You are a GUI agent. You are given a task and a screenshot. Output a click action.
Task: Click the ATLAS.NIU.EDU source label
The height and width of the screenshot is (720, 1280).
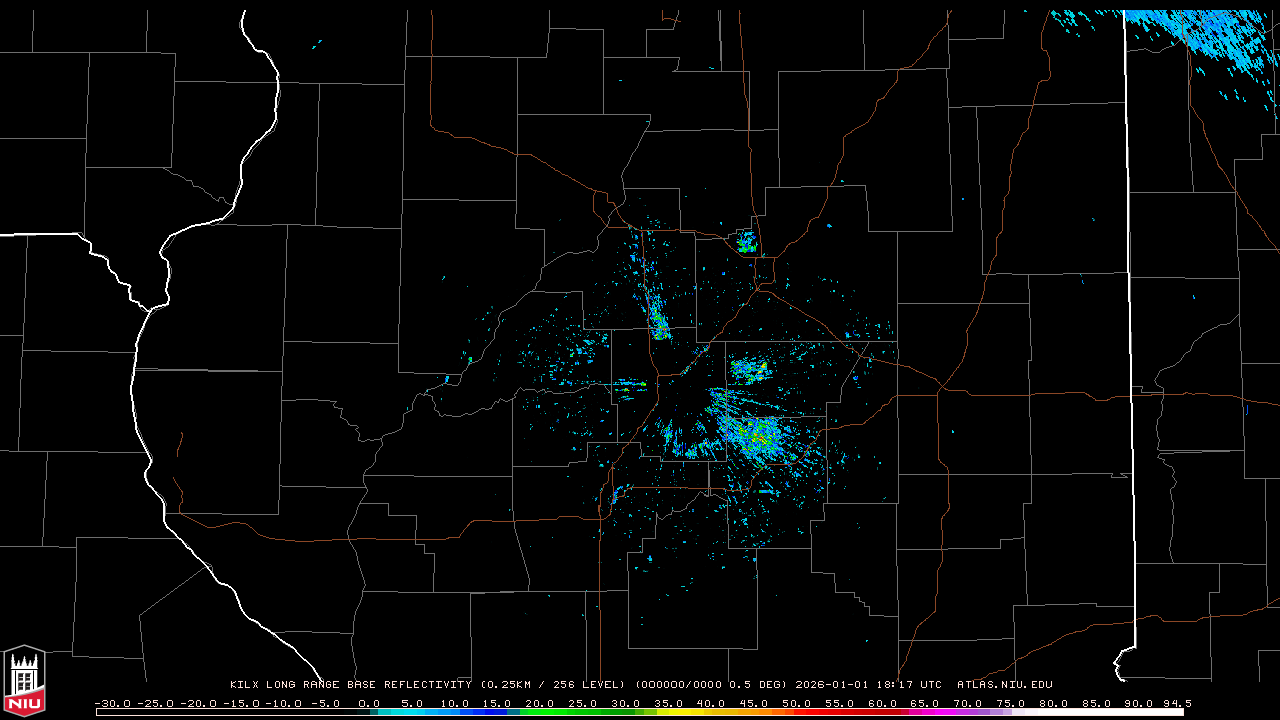(1005, 685)
